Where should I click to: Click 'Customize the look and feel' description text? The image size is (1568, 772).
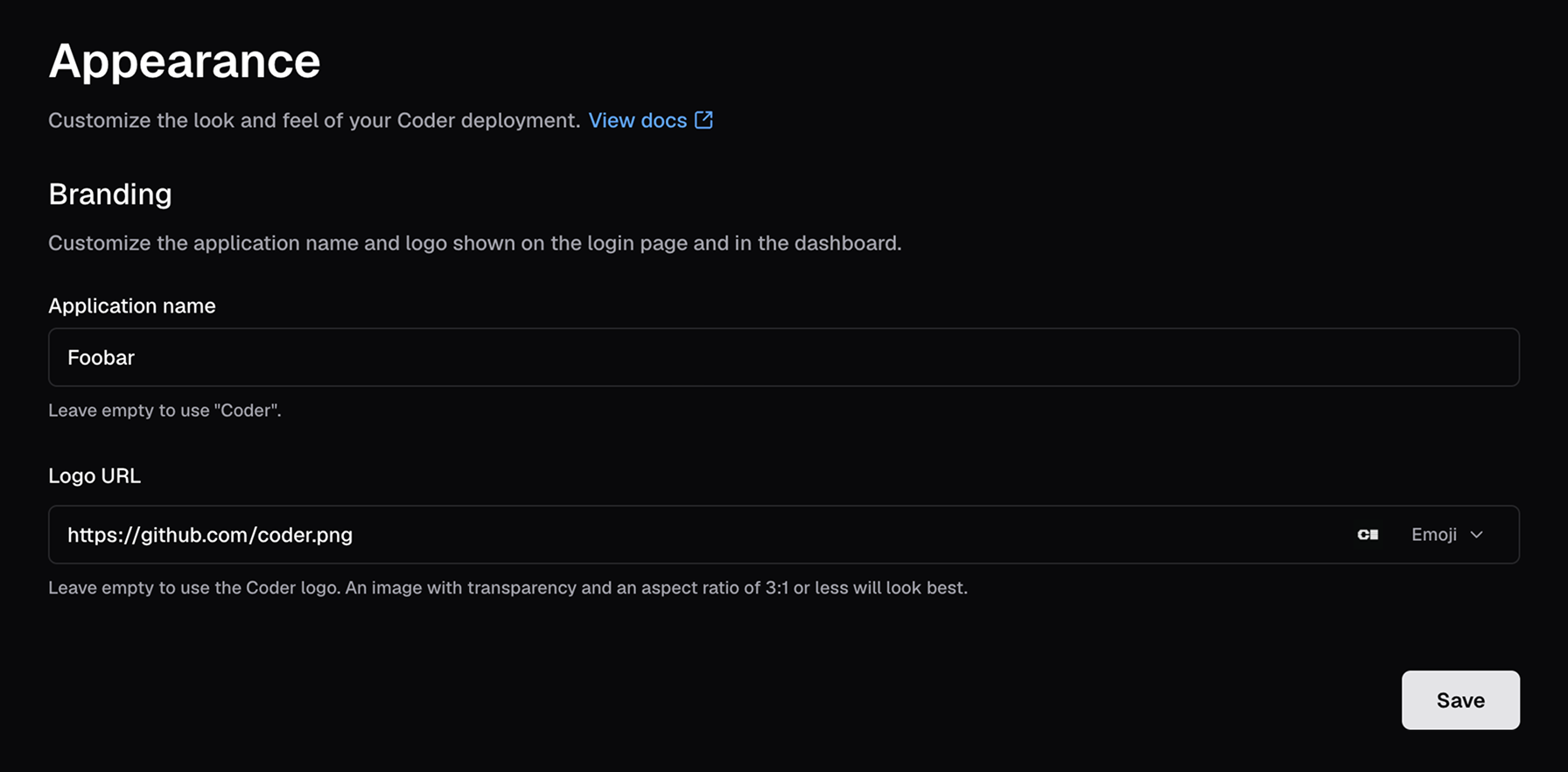coord(314,120)
